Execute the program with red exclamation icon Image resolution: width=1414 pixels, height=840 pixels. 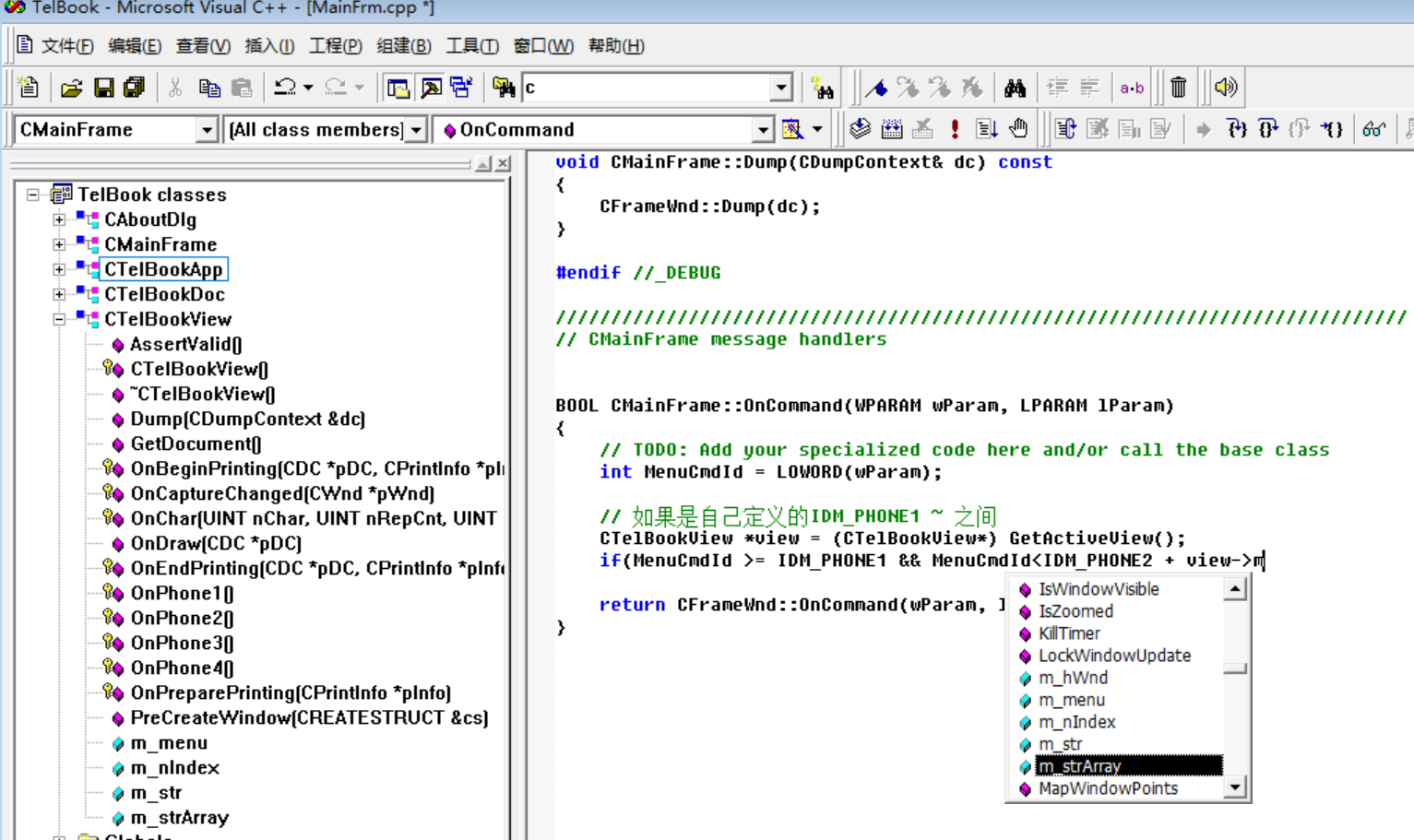coord(955,129)
